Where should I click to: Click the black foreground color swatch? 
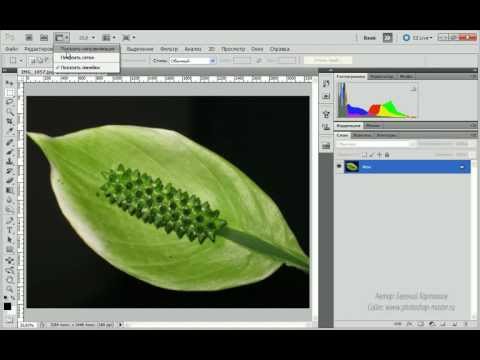7,307
